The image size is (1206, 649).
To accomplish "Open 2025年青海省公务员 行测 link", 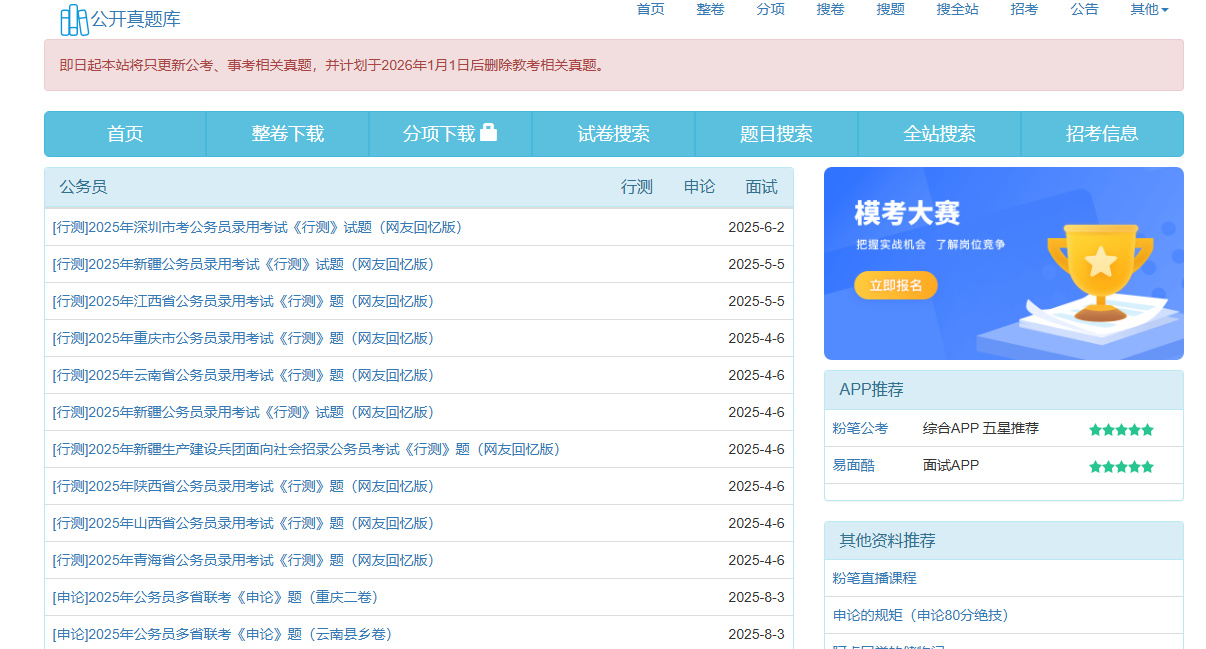I will coord(244,560).
